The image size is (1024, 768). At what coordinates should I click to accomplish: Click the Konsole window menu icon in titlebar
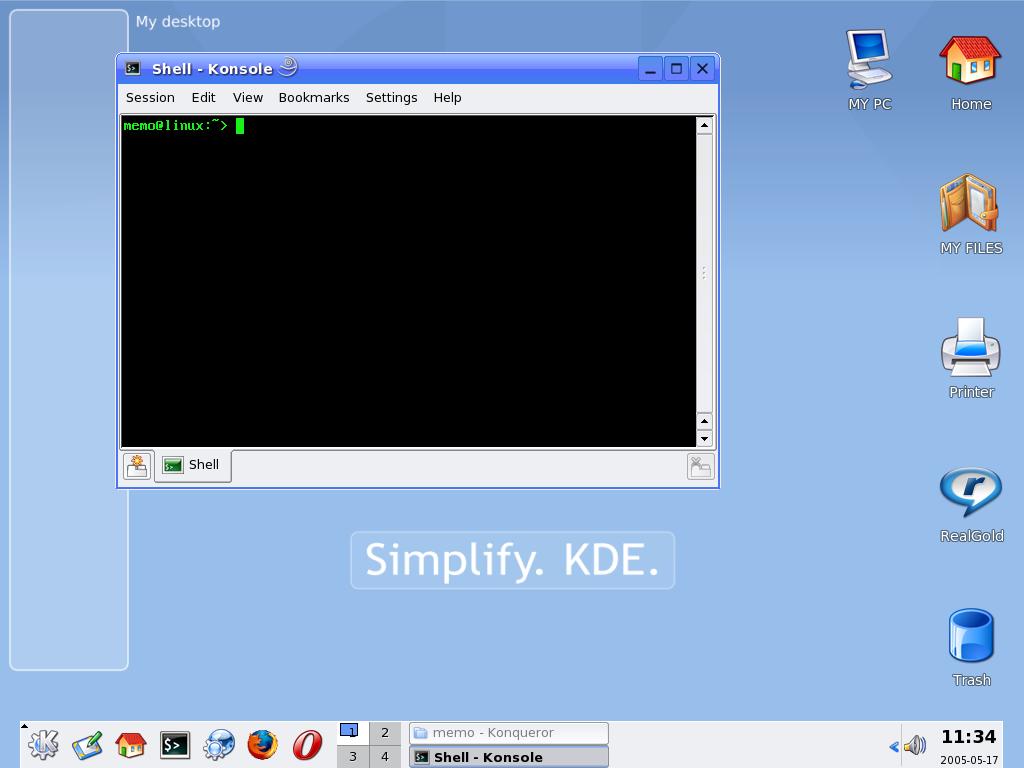[133, 68]
